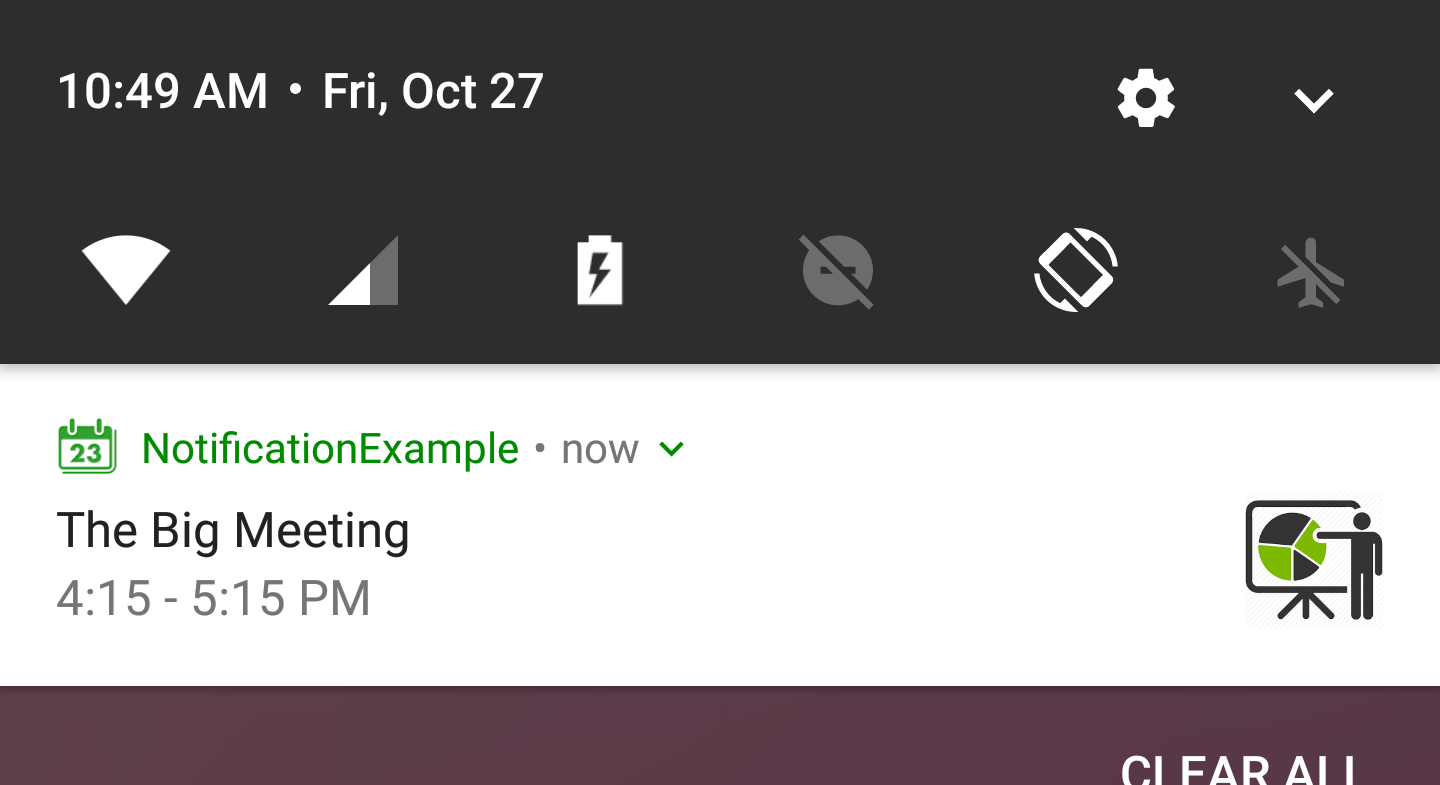This screenshot has width=1440, height=785.
Task: Toggle the Wi-Fi quick setting
Action: pyautogui.click(x=126, y=269)
